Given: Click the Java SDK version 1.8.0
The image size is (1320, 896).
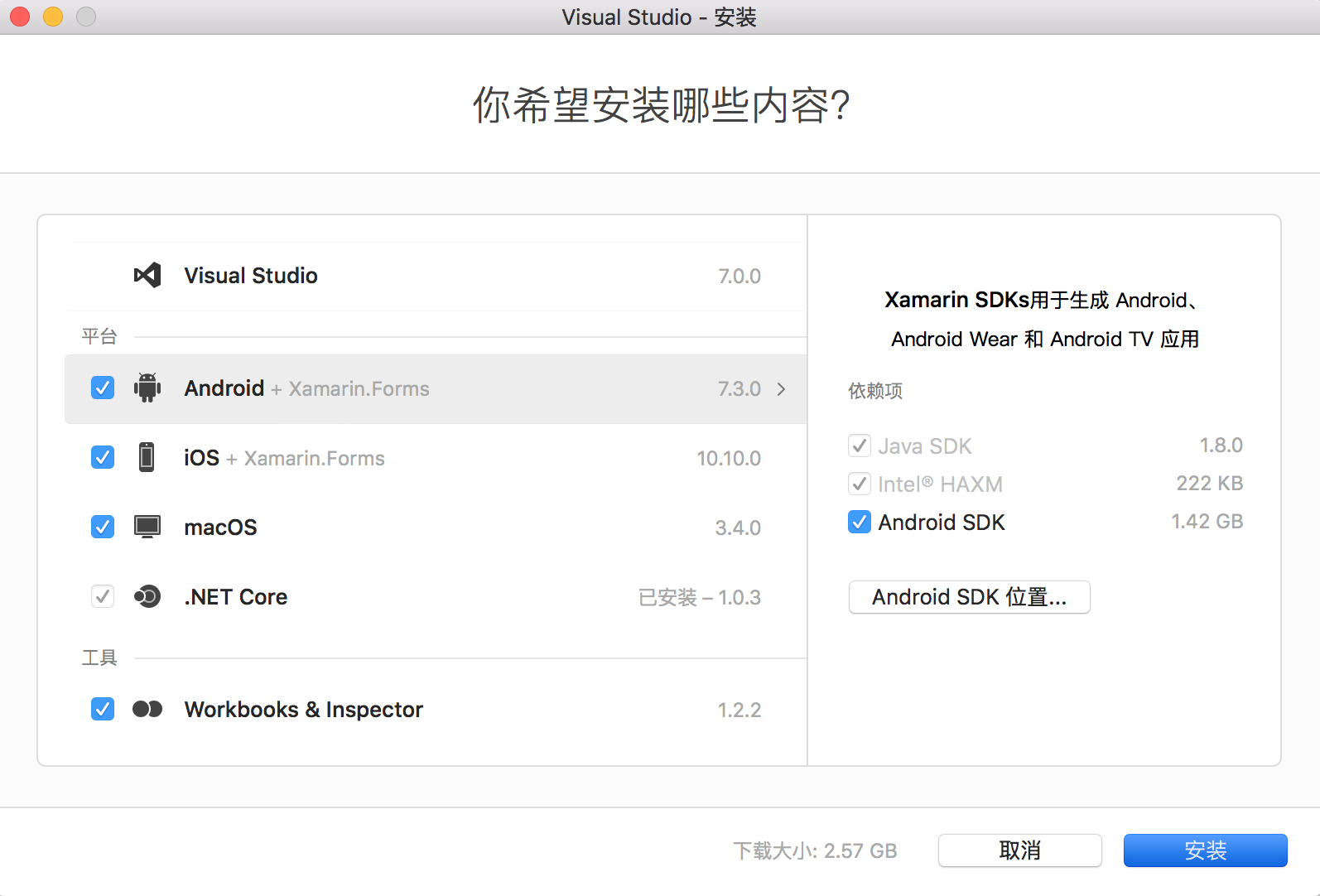Looking at the screenshot, I should 1221,446.
